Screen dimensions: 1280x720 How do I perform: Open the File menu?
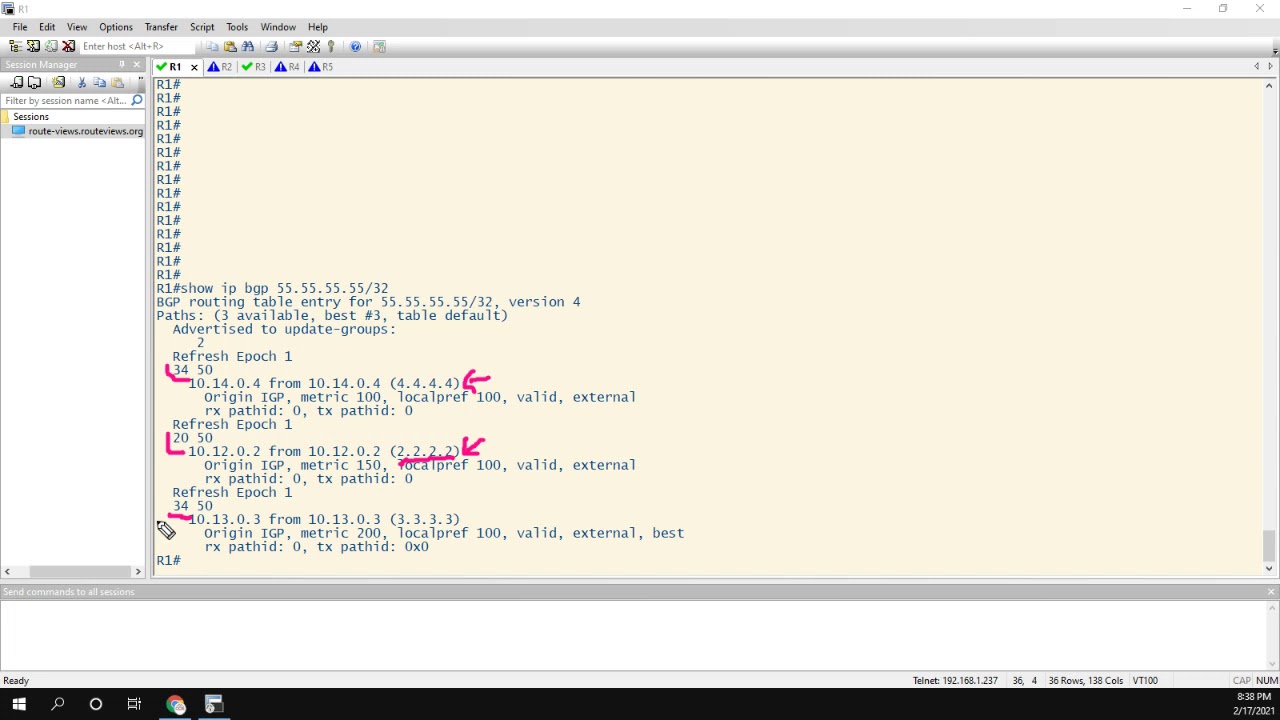coord(20,27)
